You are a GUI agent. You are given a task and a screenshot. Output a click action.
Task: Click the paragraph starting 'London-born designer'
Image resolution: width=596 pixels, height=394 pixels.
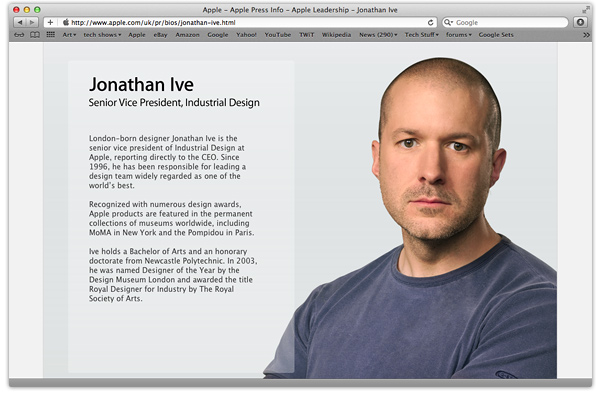[167, 162]
